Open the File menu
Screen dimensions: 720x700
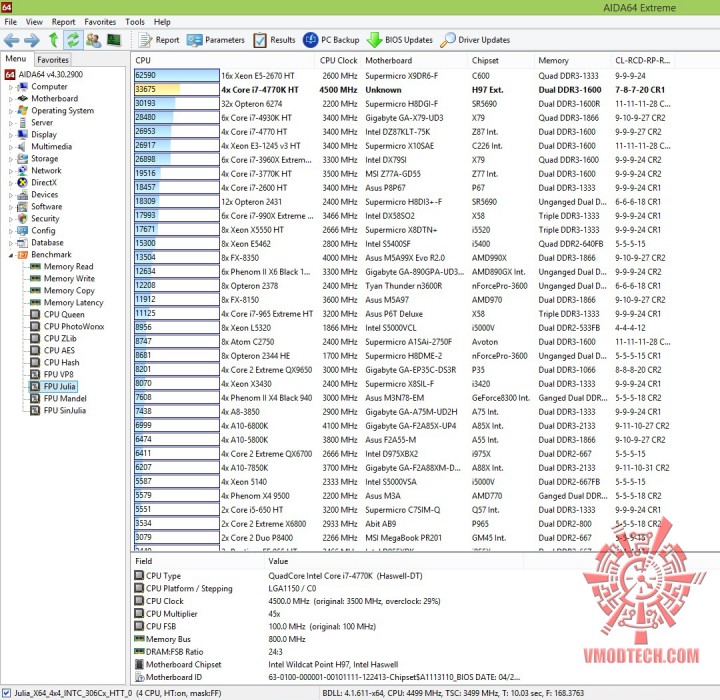tap(11, 22)
